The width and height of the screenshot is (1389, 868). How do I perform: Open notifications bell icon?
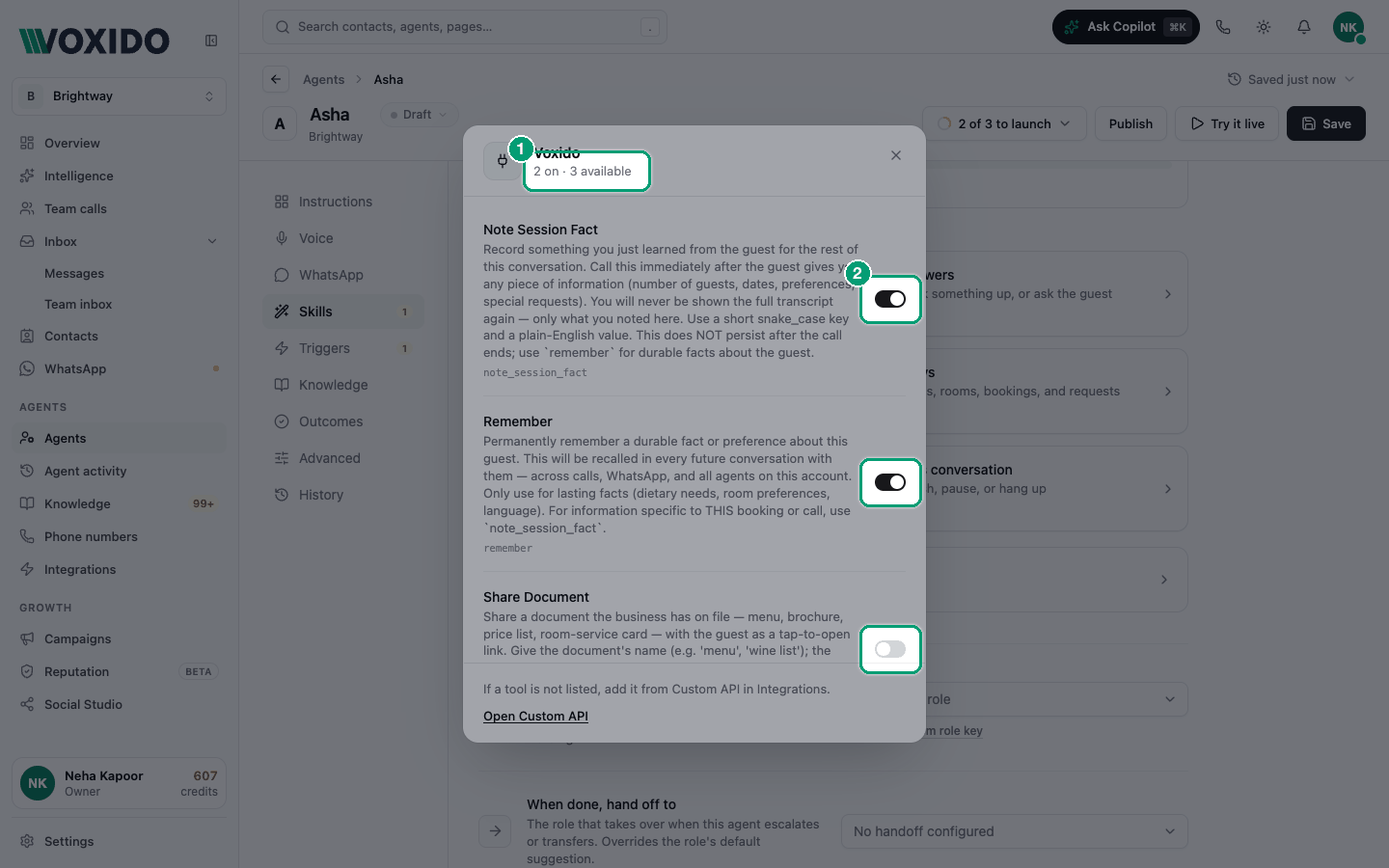click(x=1304, y=27)
